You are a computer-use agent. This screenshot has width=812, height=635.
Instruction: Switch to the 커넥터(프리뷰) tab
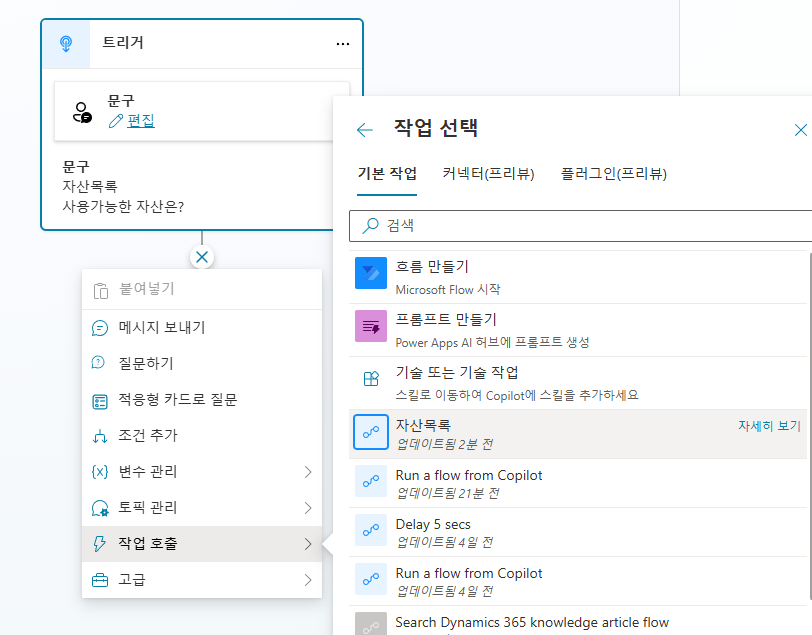click(x=488, y=173)
